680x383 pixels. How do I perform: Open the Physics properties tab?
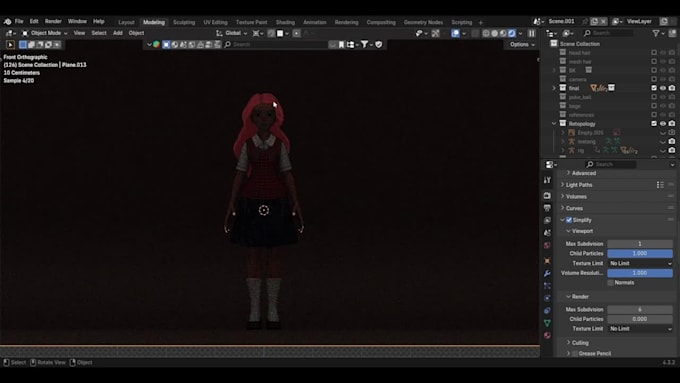[x=547, y=298]
